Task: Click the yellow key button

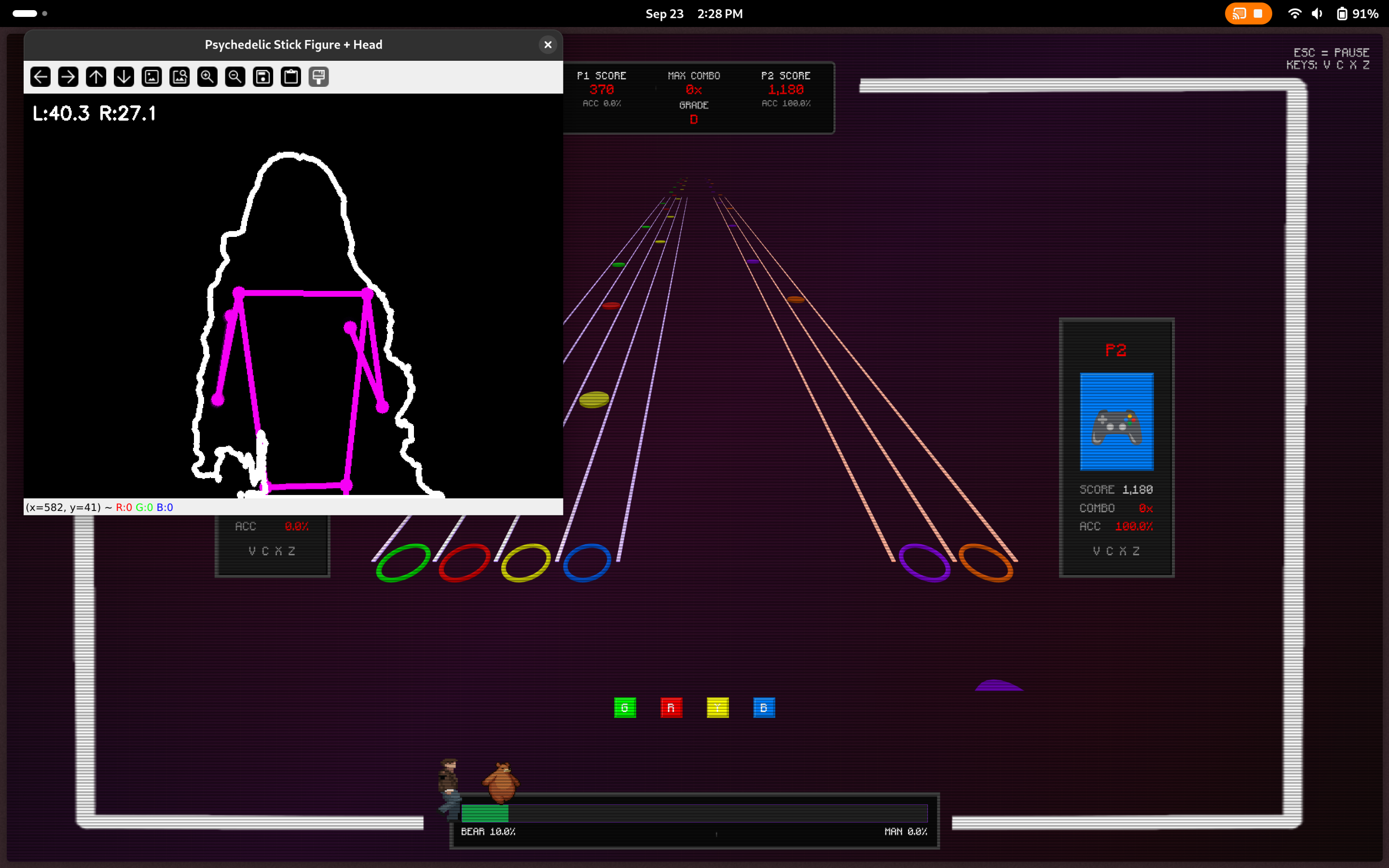Action: (x=717, y=708)
